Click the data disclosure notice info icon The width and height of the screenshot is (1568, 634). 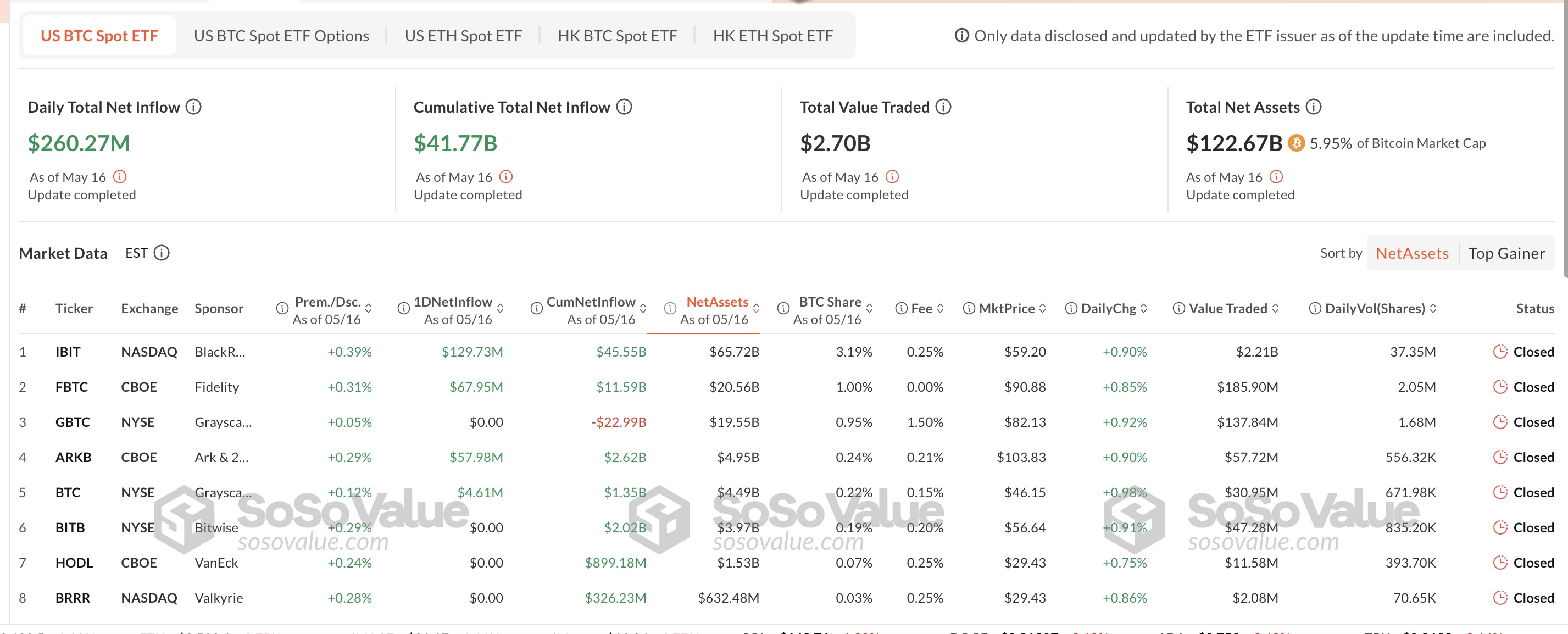click(962, 36)
